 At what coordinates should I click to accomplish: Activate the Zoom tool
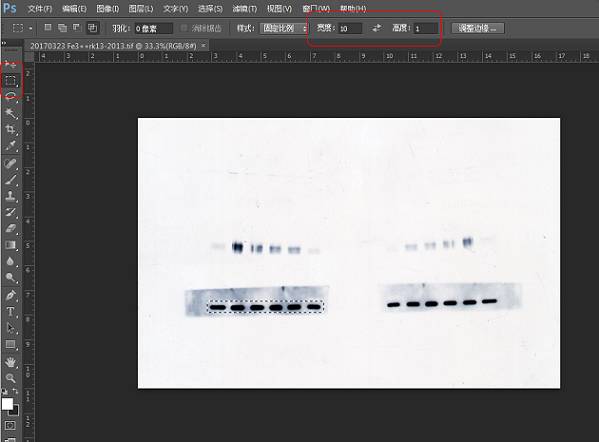pyautogui.click(x=10, y=378)
